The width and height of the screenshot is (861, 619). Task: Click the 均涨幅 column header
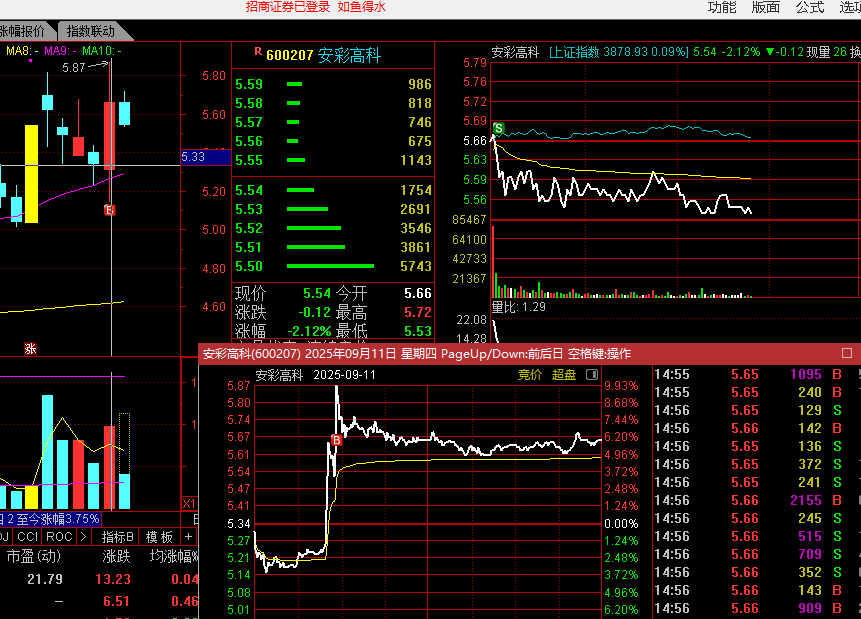tap(174, 556)
